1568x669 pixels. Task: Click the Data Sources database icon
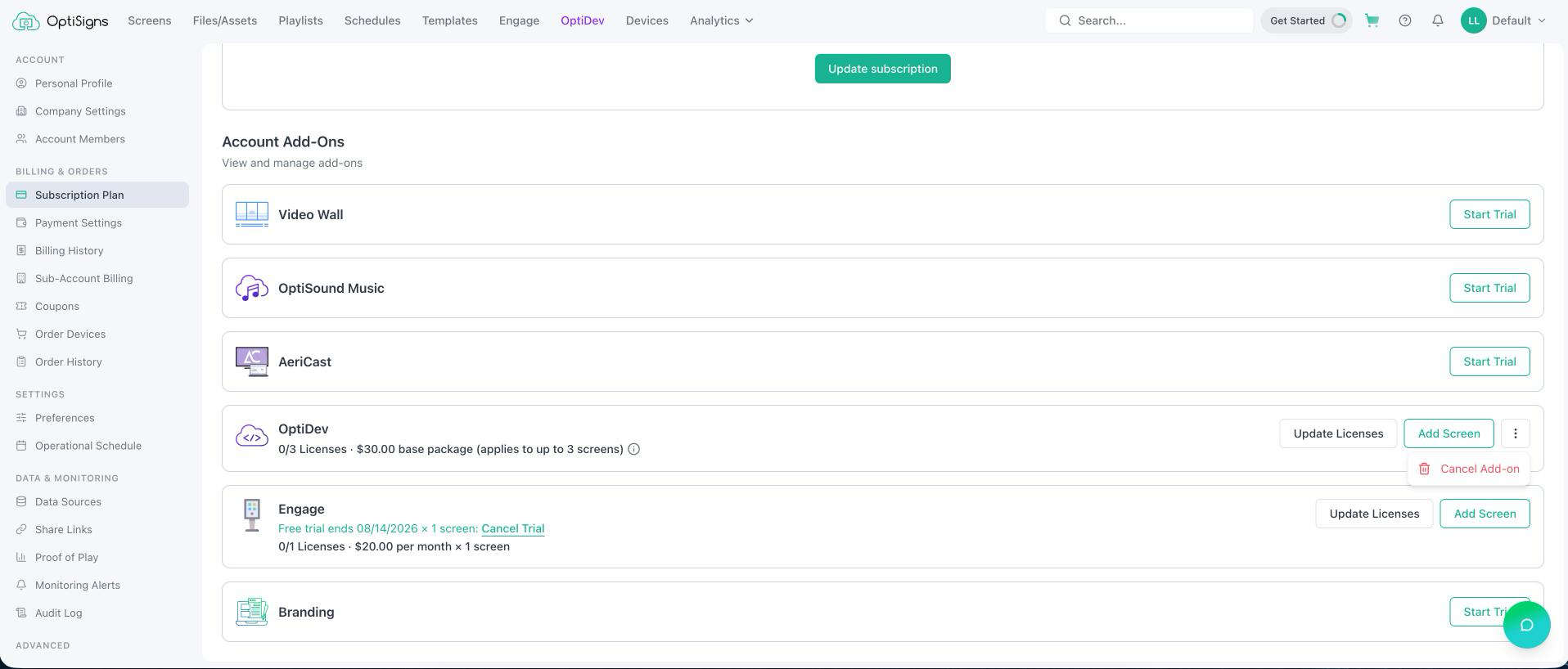pyautogui.click(x=21, y=501)
